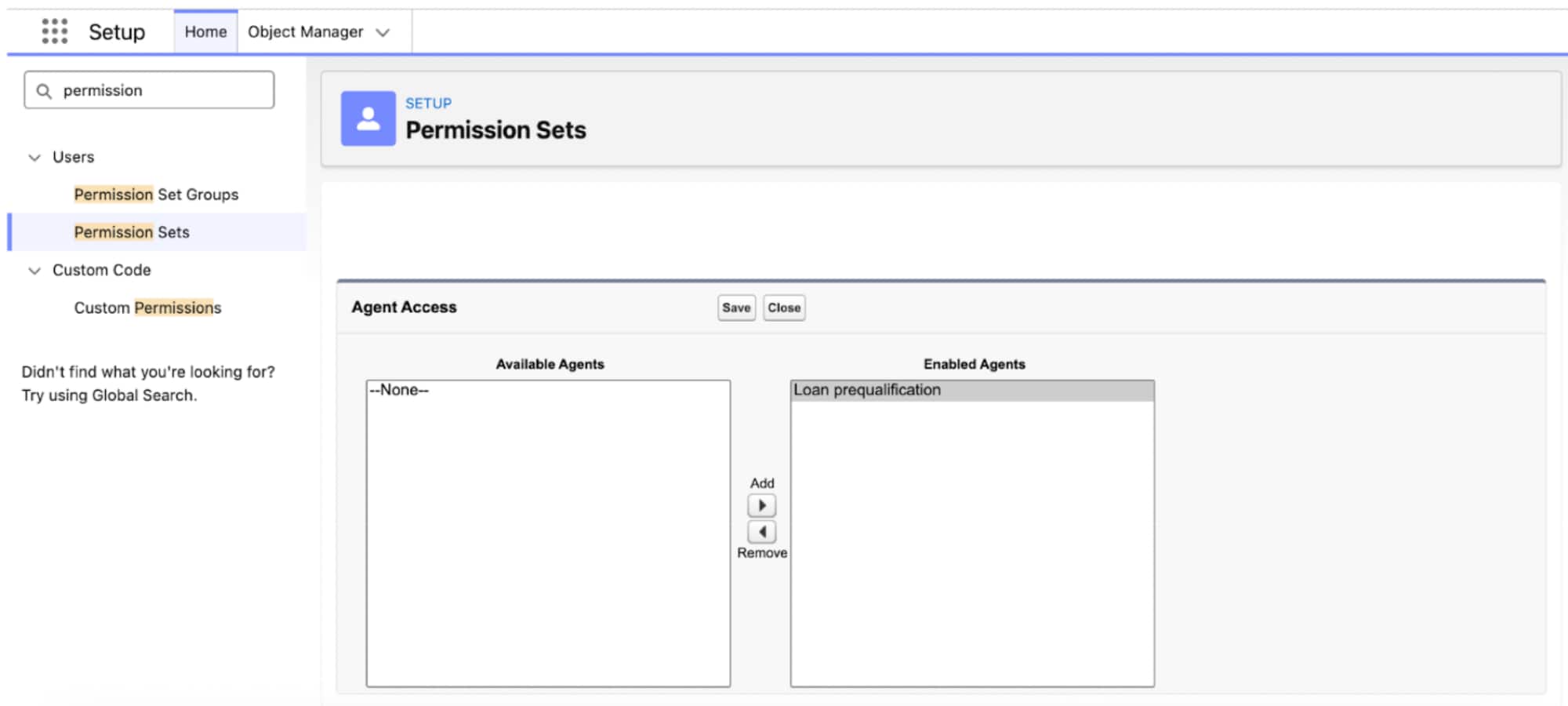
Task: Collapse the Users section chevron
Action: click(x=34, y=157)
